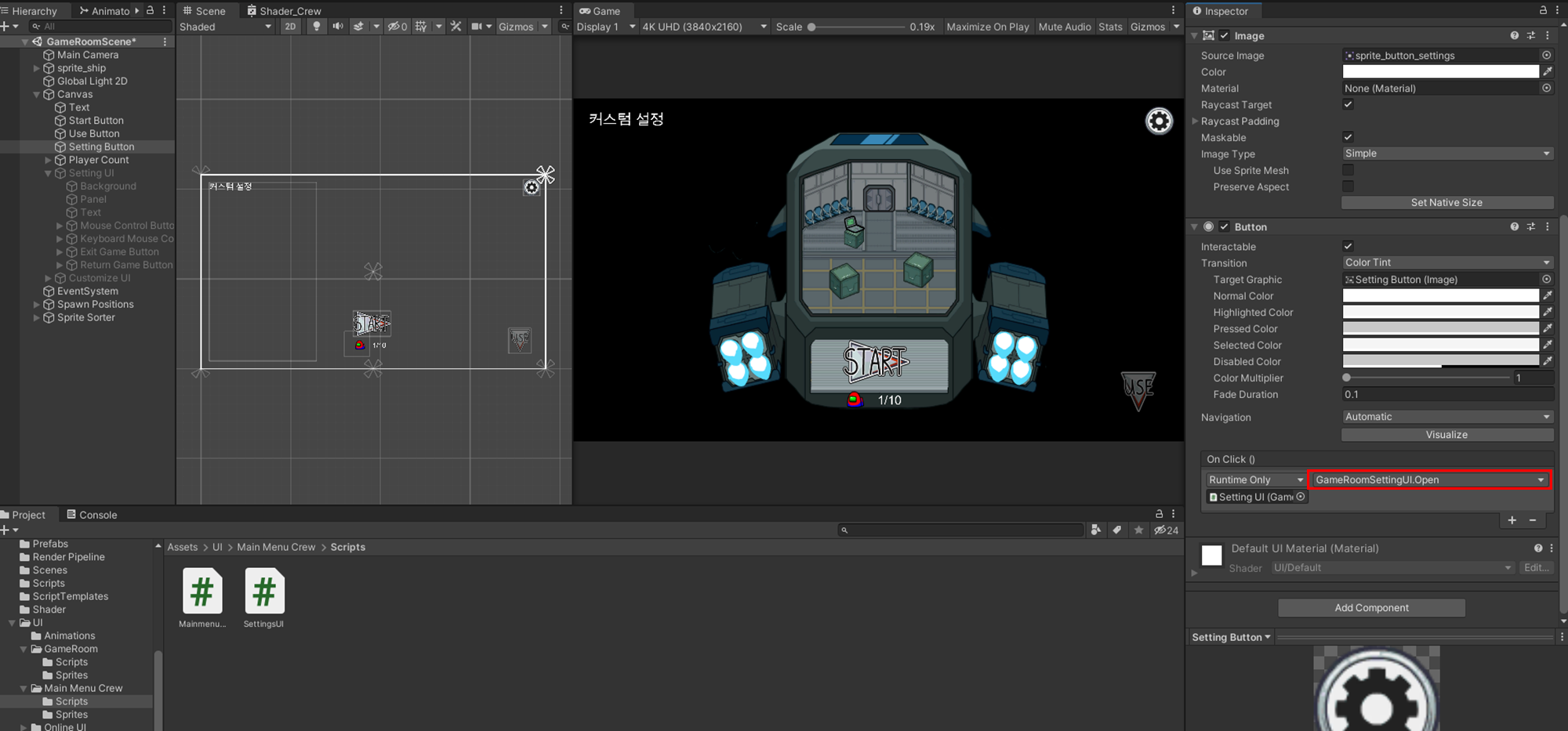
Task: Click the Color Multiplier slider
Action: pos(1428,378)
